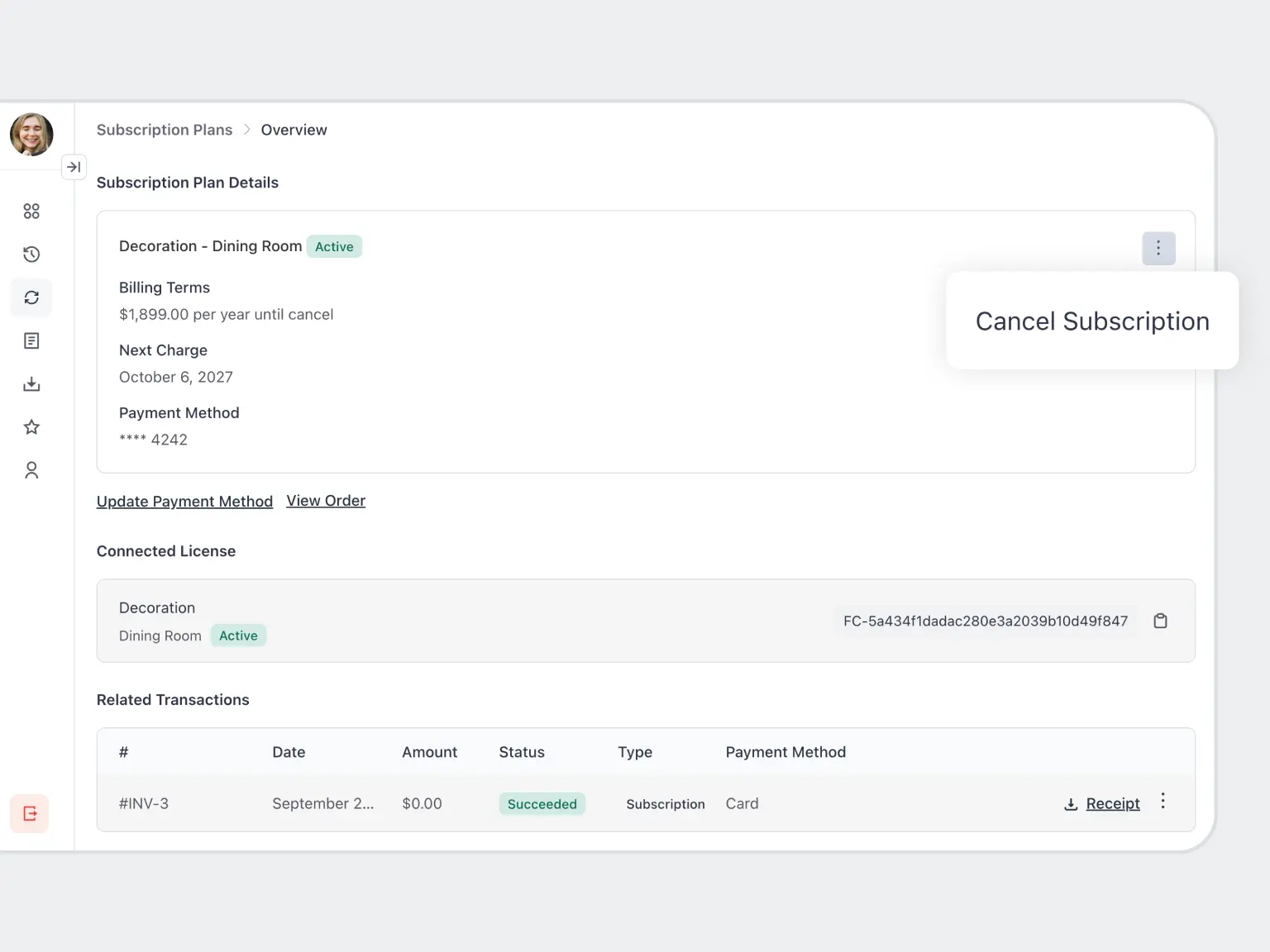Open the favorites star icon in sidebar

click(x=31, y=427)
